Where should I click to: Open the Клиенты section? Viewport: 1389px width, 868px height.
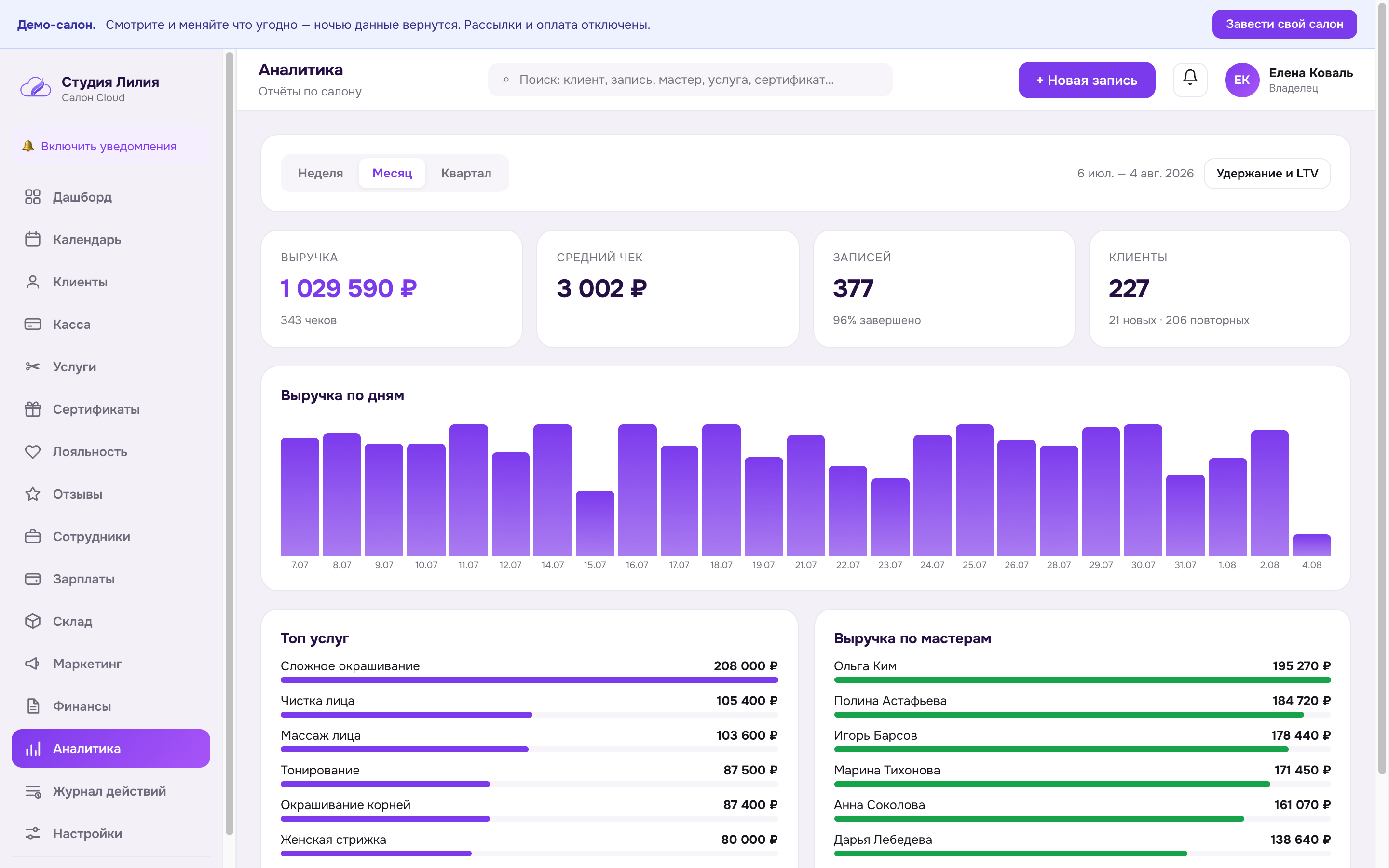111,282
